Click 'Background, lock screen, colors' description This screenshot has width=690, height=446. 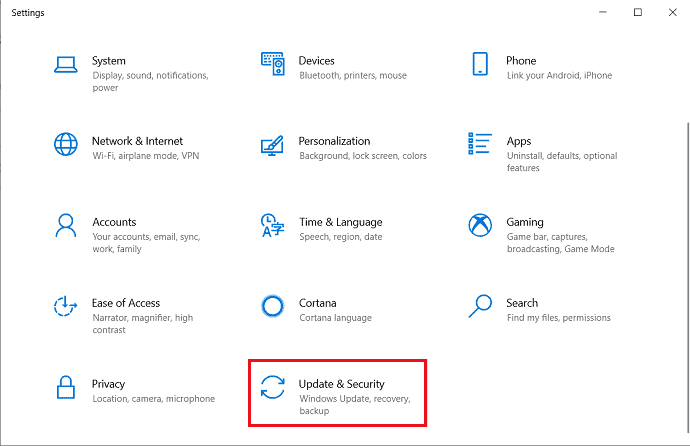tap(363, 156)
